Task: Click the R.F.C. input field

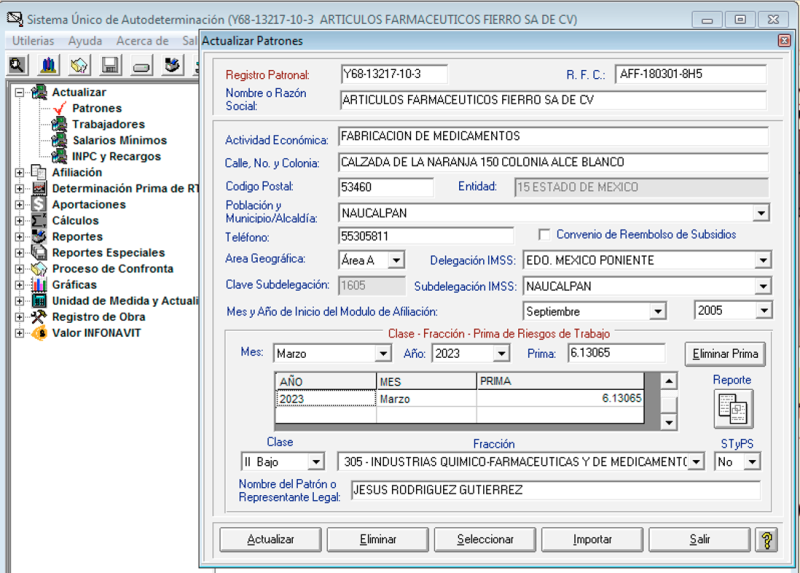Action: pyautogui.click(x=690, y=74)
